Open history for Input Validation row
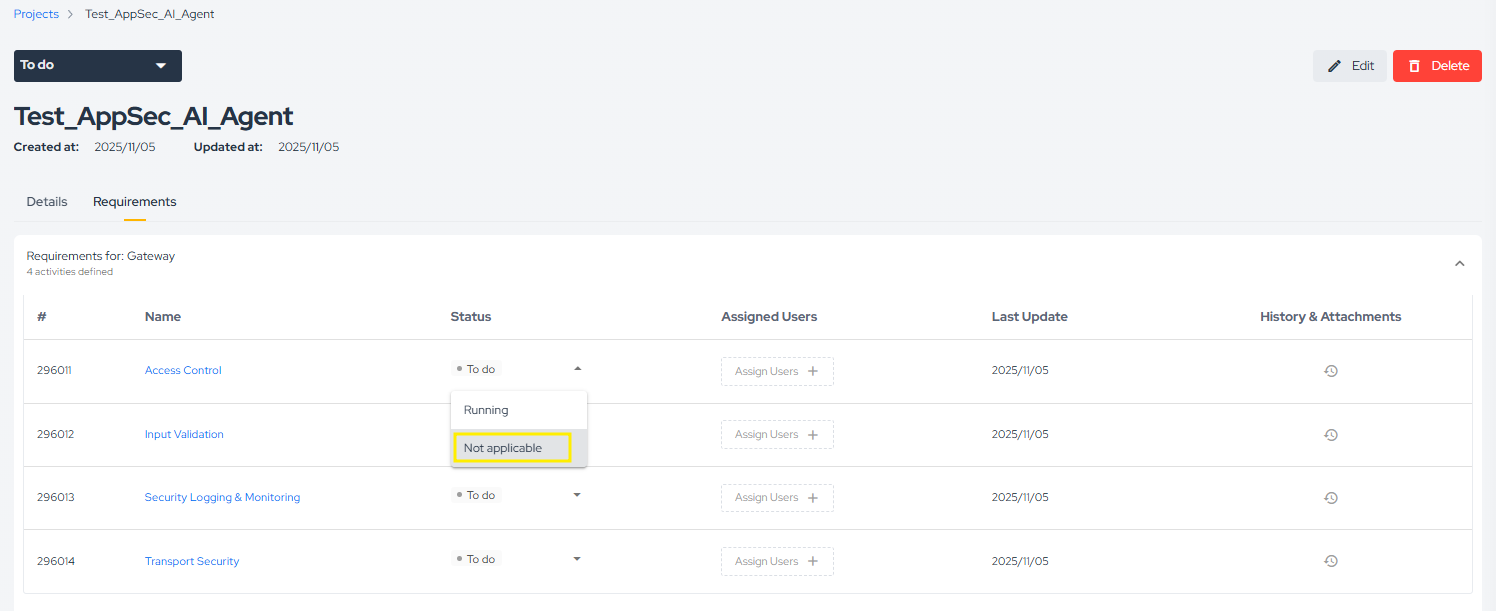This screenshot has height=611, width=1496. pos(1330,435)
